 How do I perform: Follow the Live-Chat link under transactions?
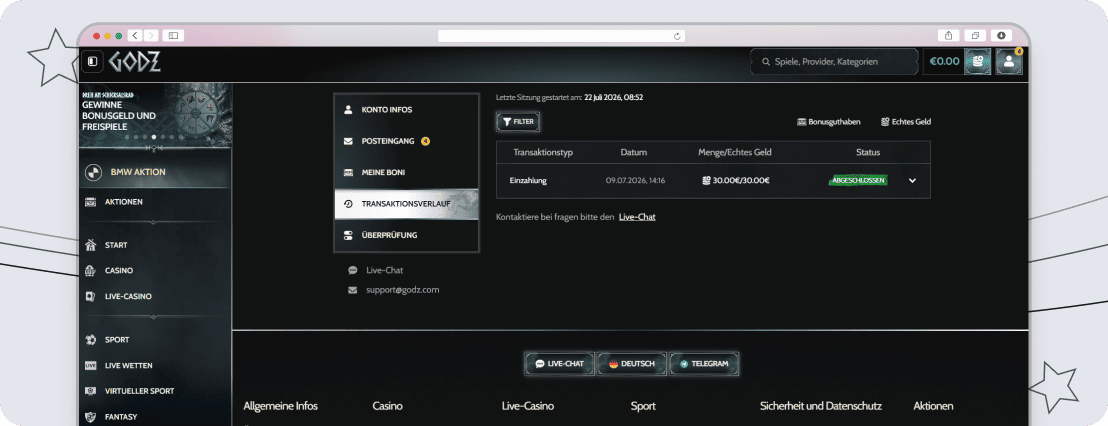pyautogui.click(x=637, y=217)
